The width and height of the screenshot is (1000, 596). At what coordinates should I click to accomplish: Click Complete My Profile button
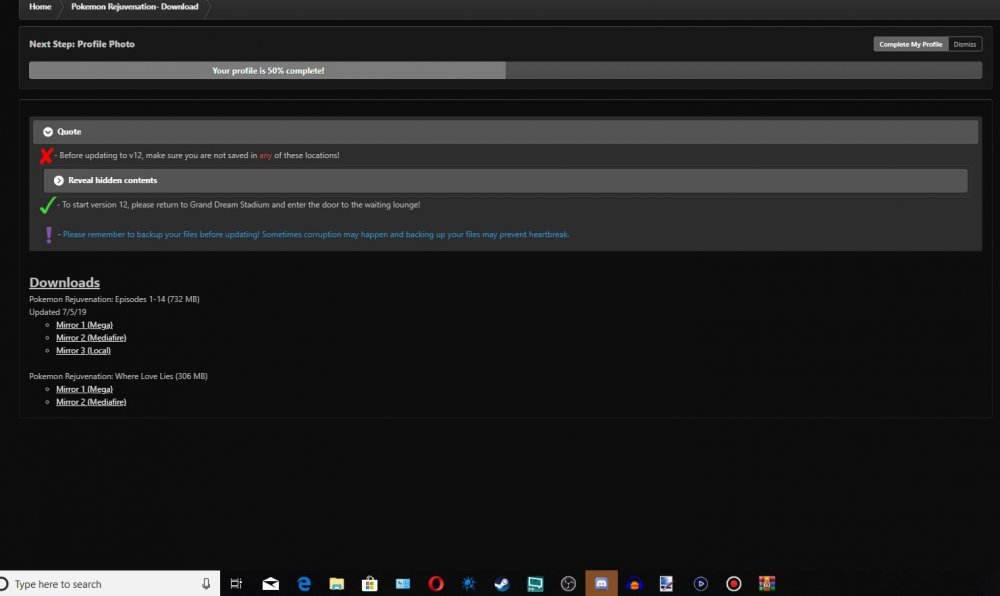tap(910, 44)
